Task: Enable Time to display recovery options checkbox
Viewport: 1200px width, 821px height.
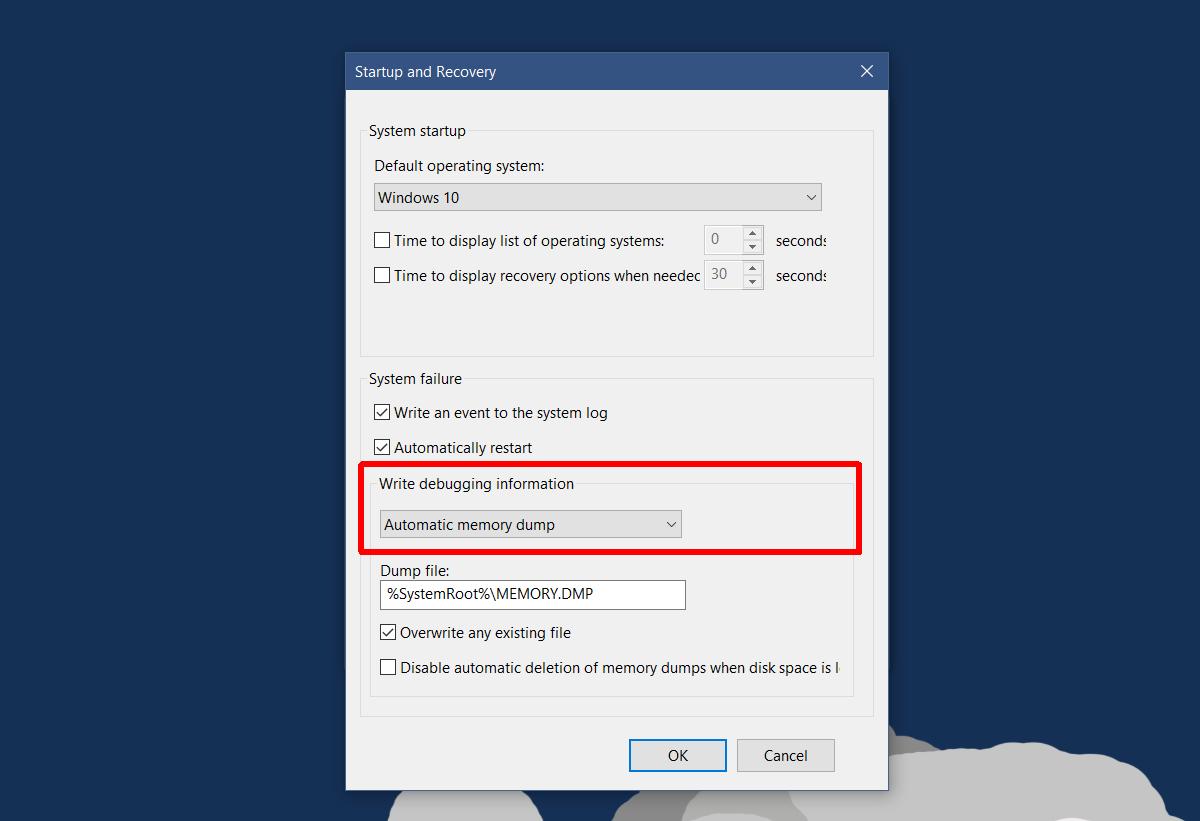Action: point(382,275)
